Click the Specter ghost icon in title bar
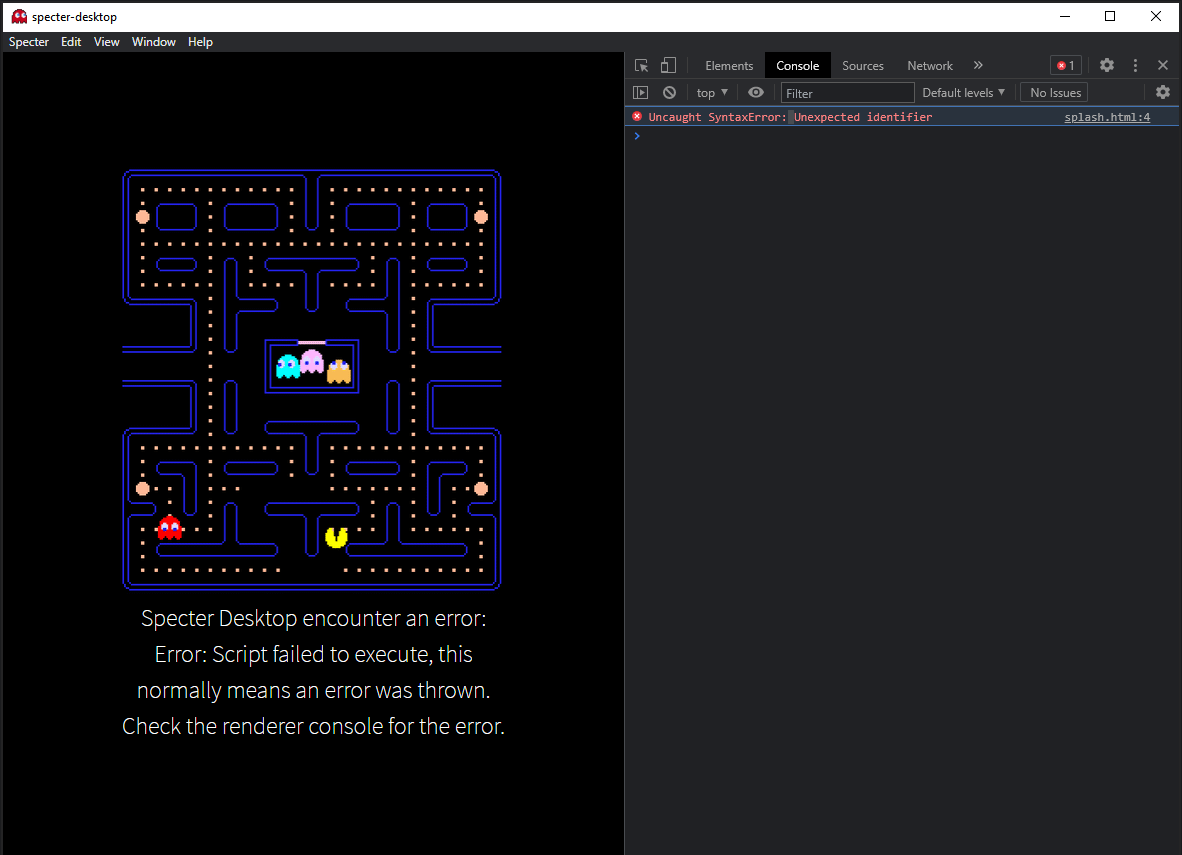The image size is (1182, 855). pyautogui.click(x=19, y=17)
